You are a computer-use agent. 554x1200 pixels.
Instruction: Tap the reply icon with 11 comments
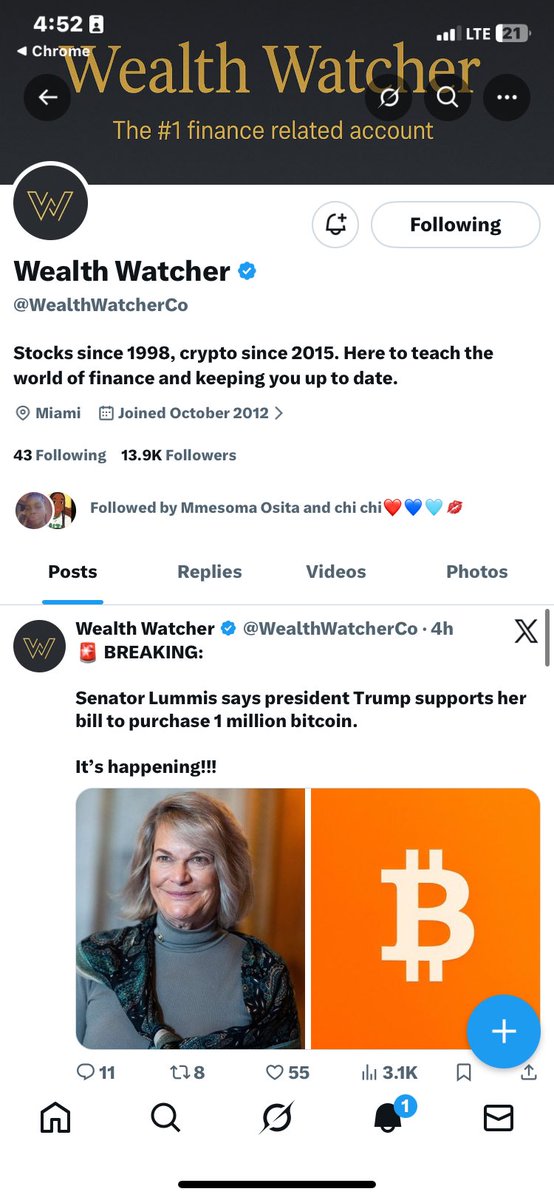(96, 1072)
